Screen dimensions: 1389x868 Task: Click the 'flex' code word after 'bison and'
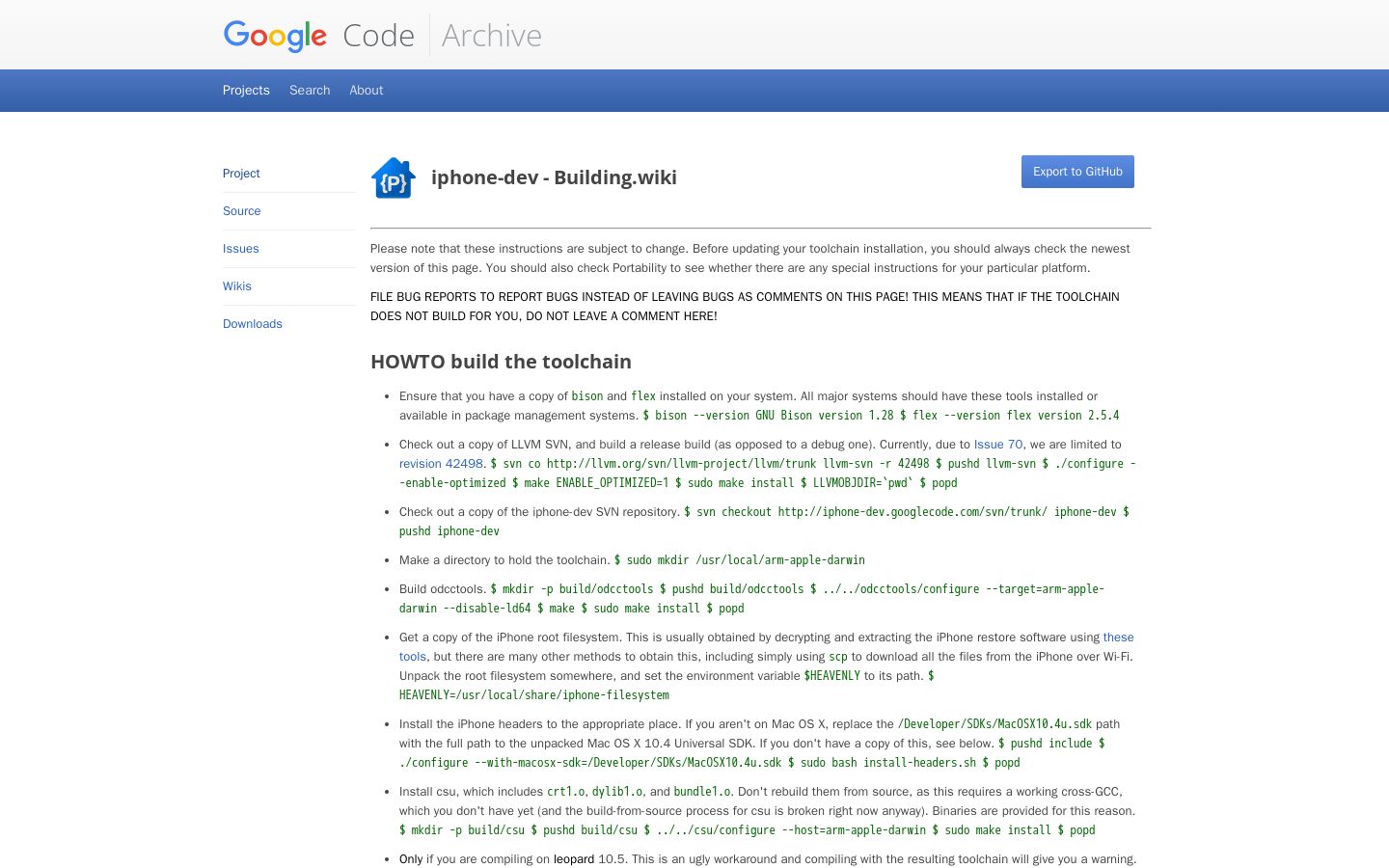click(x=643, y=396)
